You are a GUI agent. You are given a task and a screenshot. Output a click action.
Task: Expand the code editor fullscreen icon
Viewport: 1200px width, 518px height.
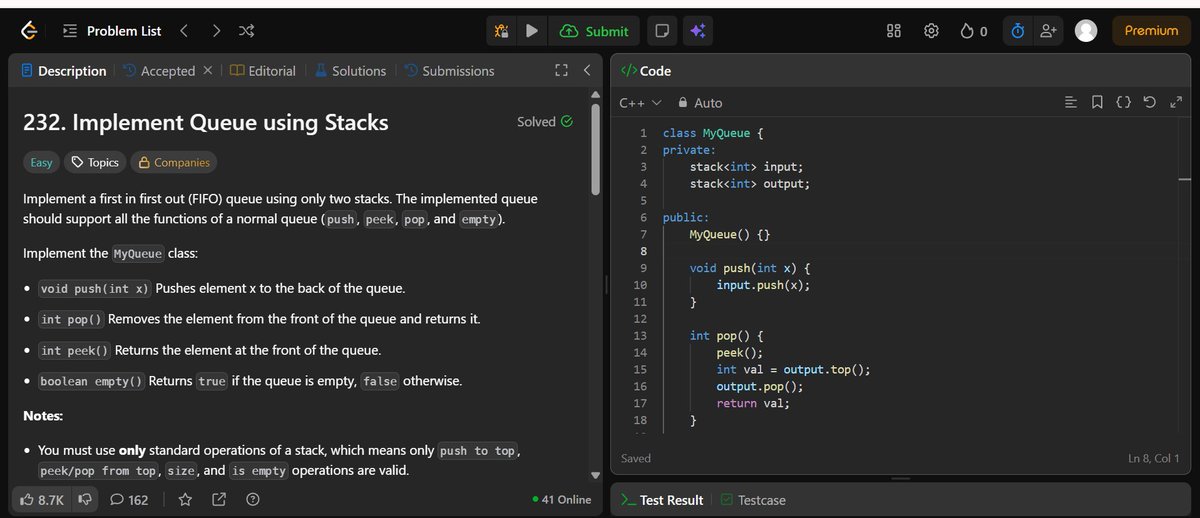point(1176,102)
